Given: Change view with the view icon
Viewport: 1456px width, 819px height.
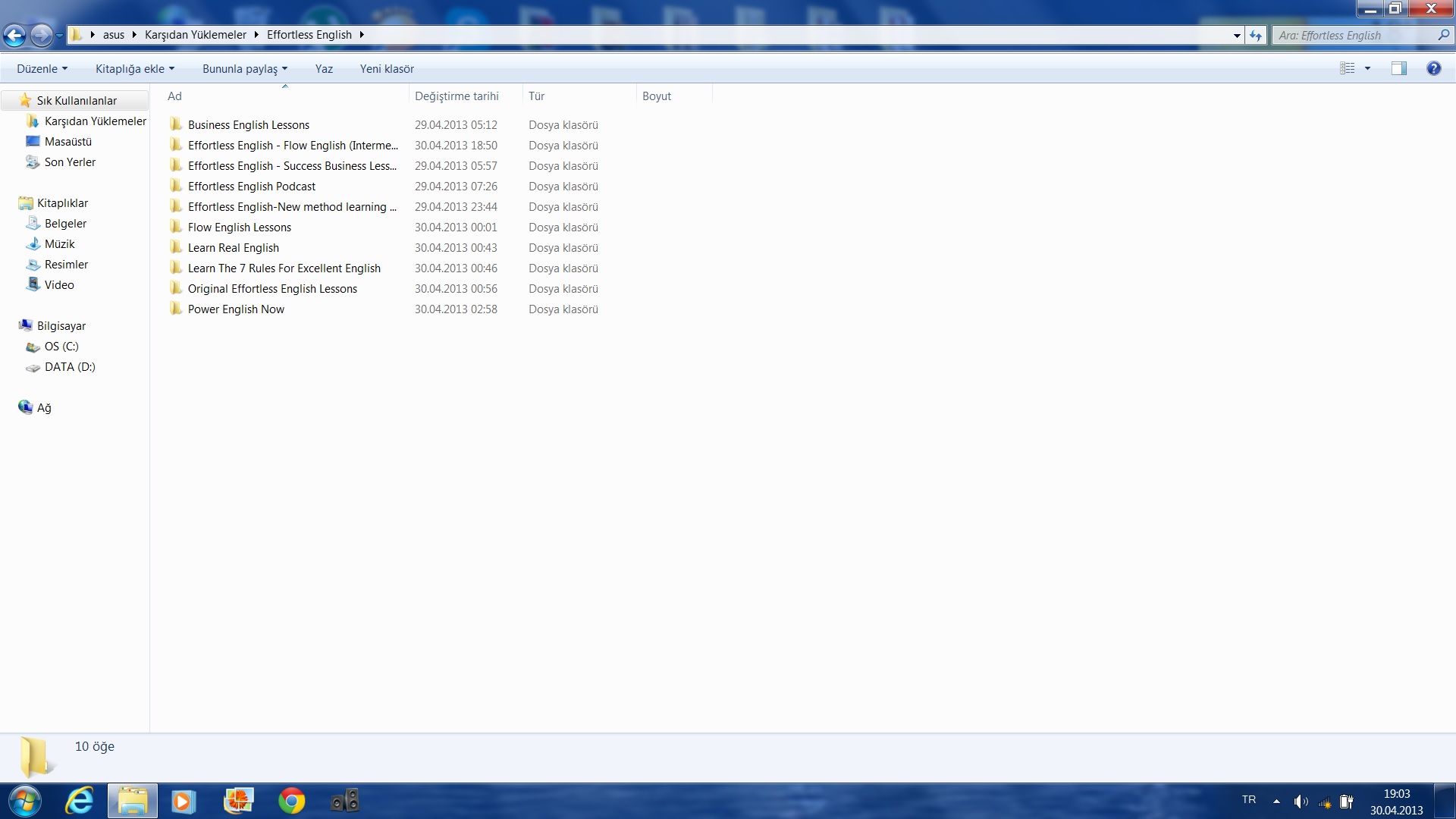Looking at the screenshot, I should point(1348,68).
